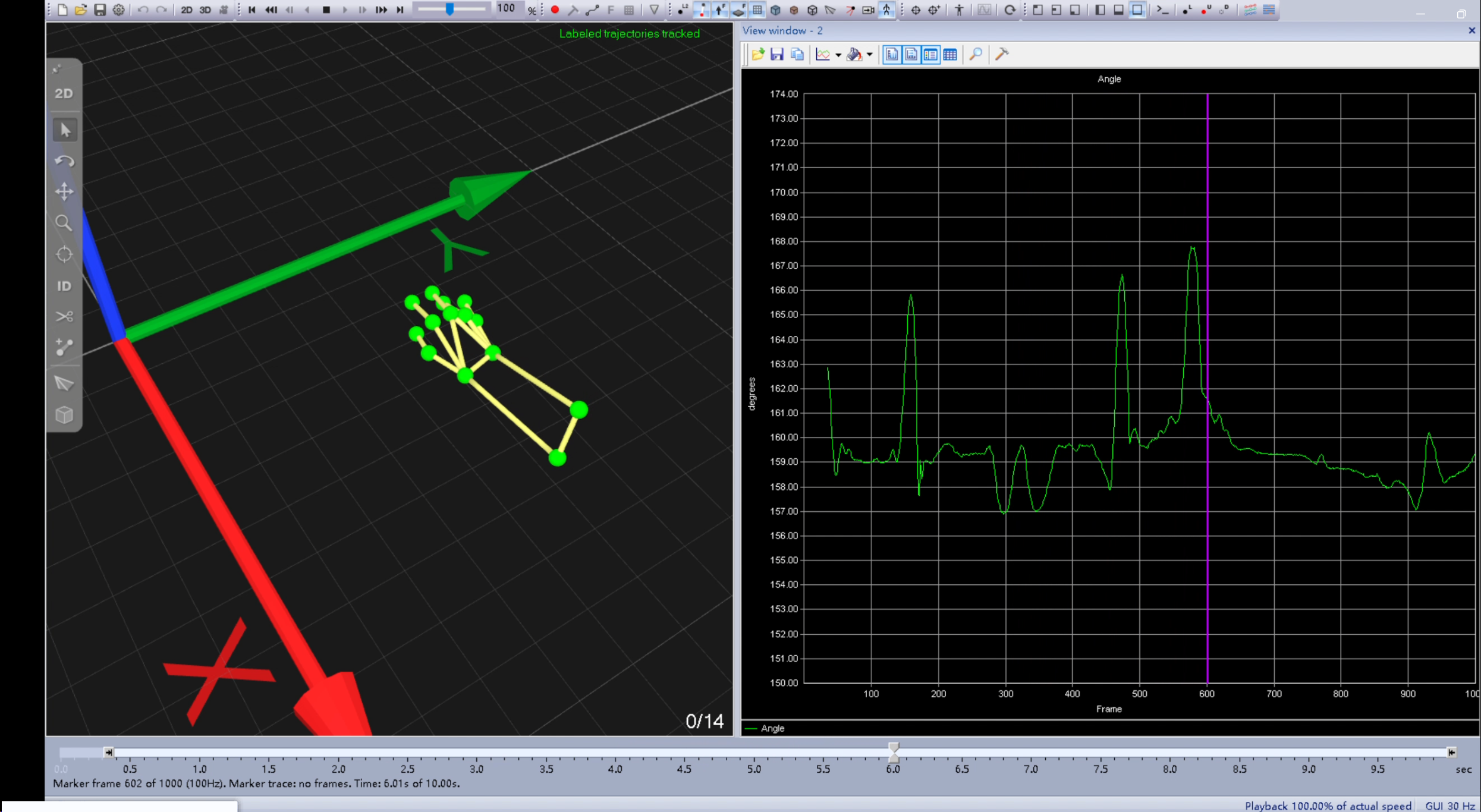
Task: Select the Zoom magnifier tool in sidebar
Action: click(x=64, y=223)
